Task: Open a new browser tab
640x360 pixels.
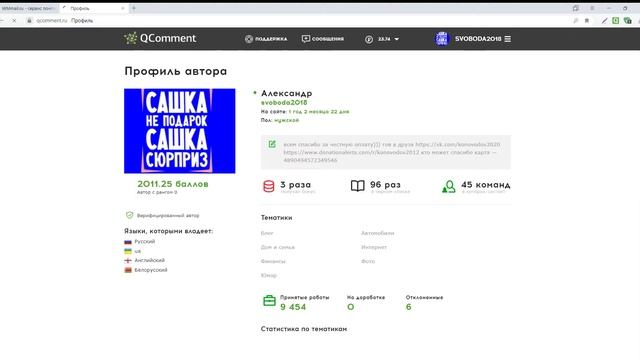Action: (x=133, y=8)
